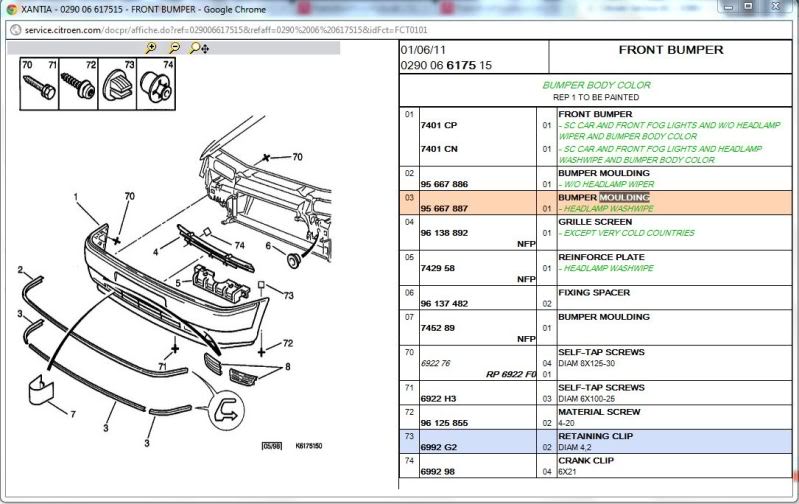Click EXCEPT VERY COLD COUNTRIES note

click(626, 233)
